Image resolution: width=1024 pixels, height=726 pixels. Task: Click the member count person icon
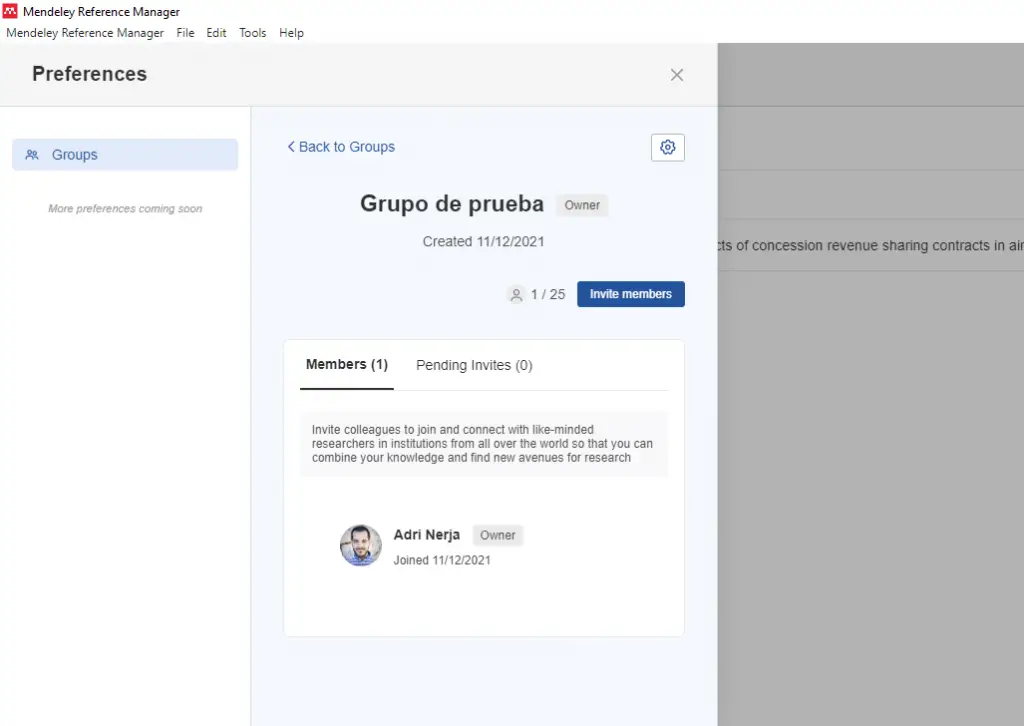tap(516, 294)
